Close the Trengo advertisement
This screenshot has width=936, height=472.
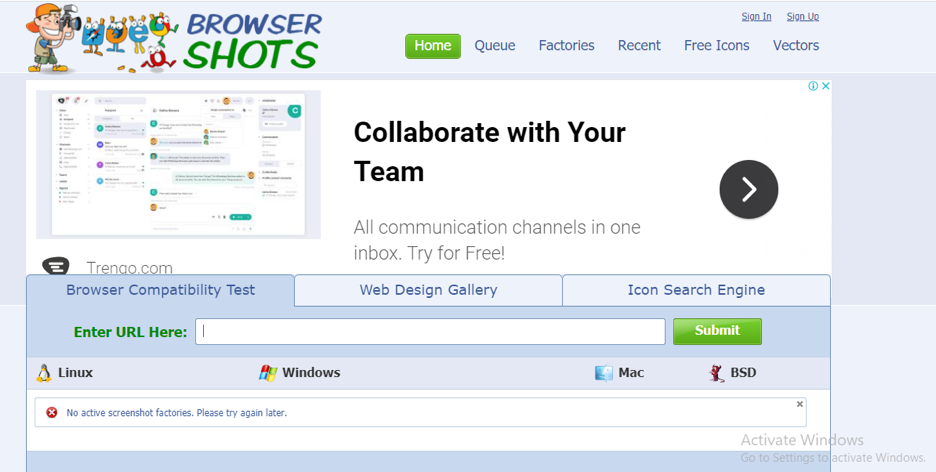pyautogui.click(x=826, y=86)
